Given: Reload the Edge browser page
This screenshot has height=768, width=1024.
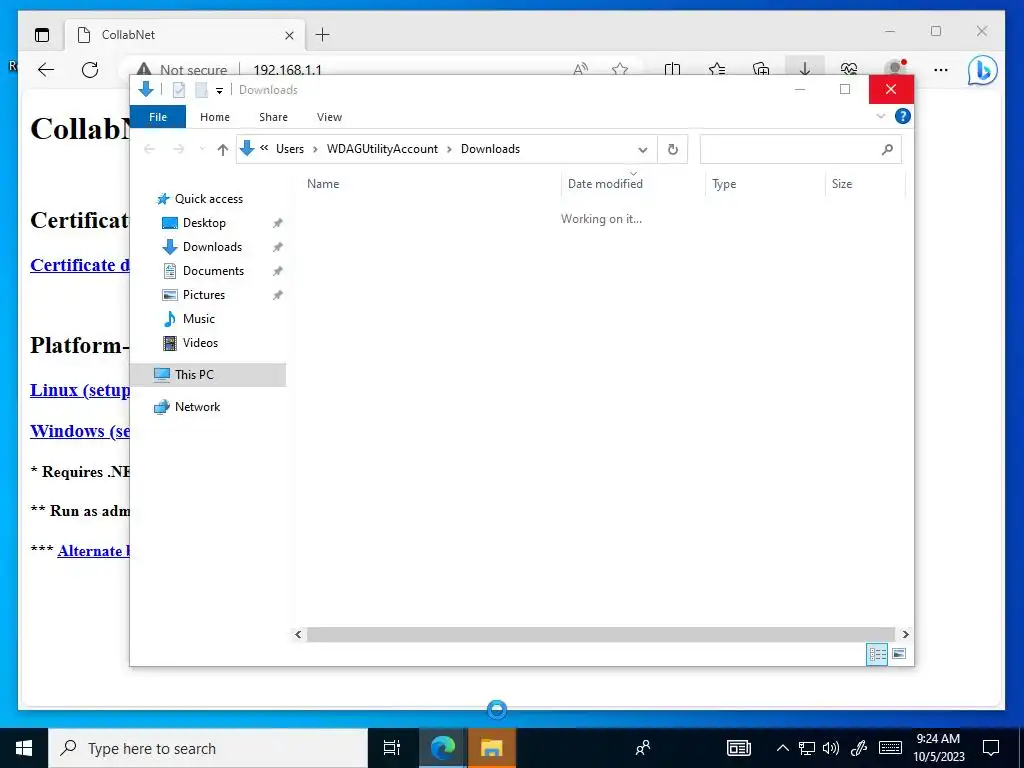Looking at the screenshot, I should [x=90, y=70].
